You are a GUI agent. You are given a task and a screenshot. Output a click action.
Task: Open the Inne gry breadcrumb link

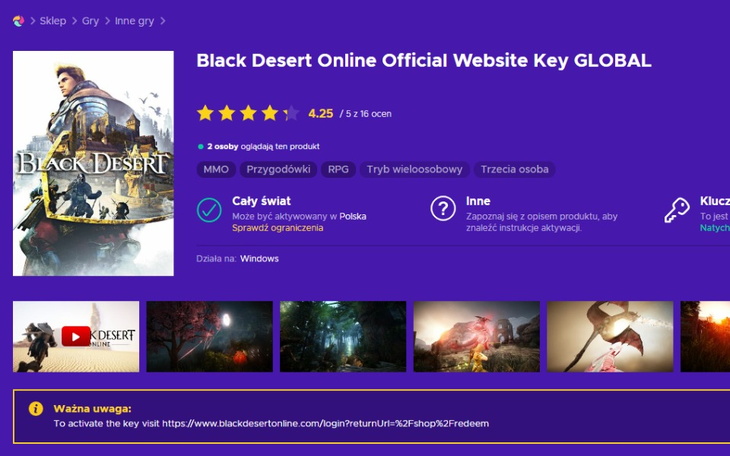tap(135, 21)
